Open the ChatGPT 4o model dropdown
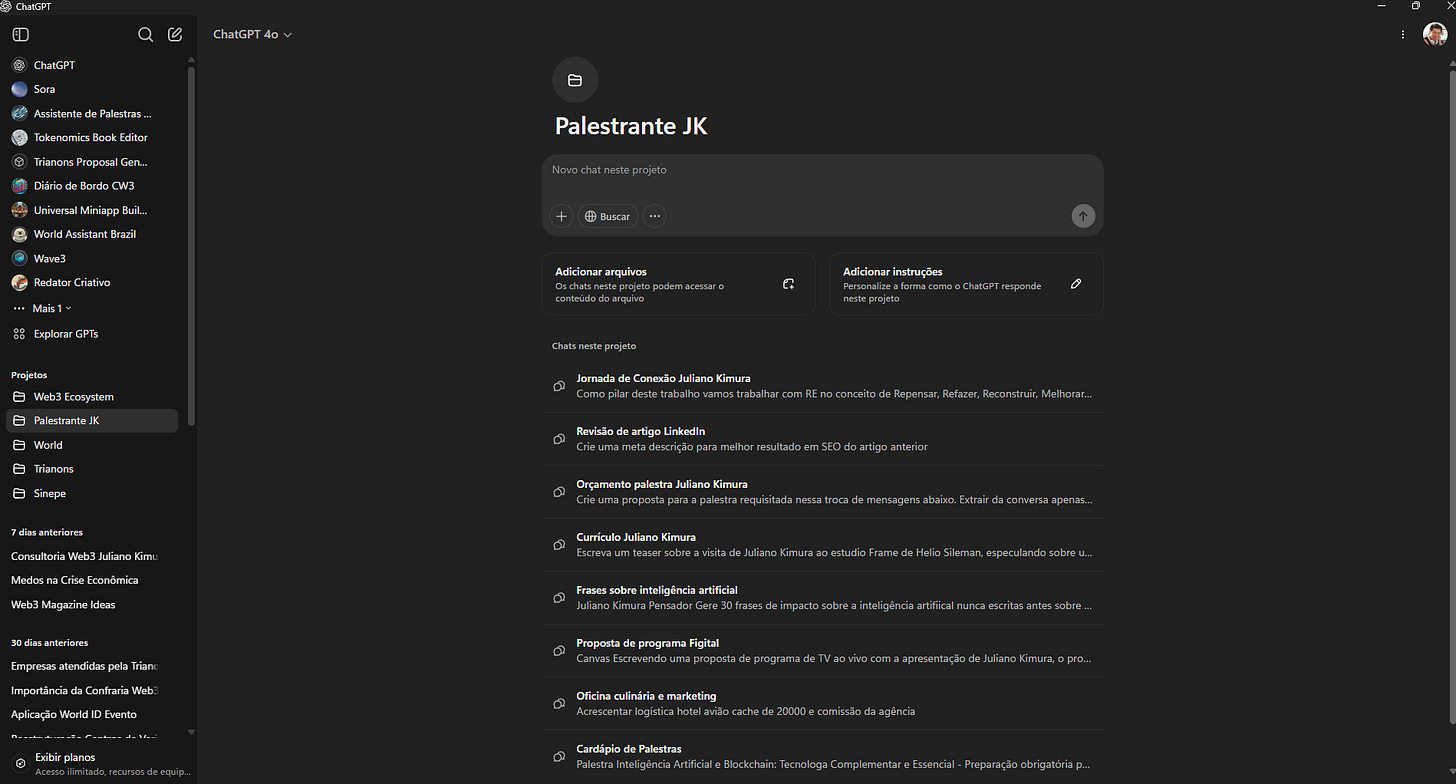 click(x=252, y=34)
